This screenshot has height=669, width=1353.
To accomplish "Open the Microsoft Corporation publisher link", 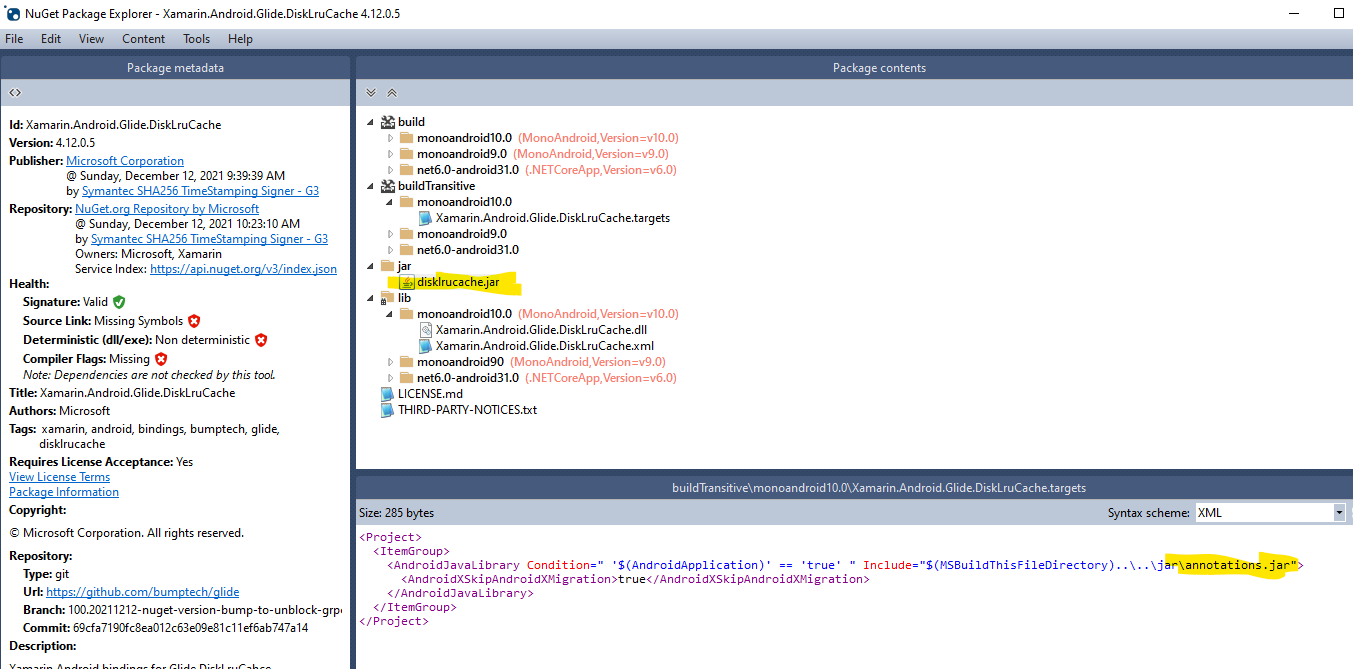I will coord(124,160).
